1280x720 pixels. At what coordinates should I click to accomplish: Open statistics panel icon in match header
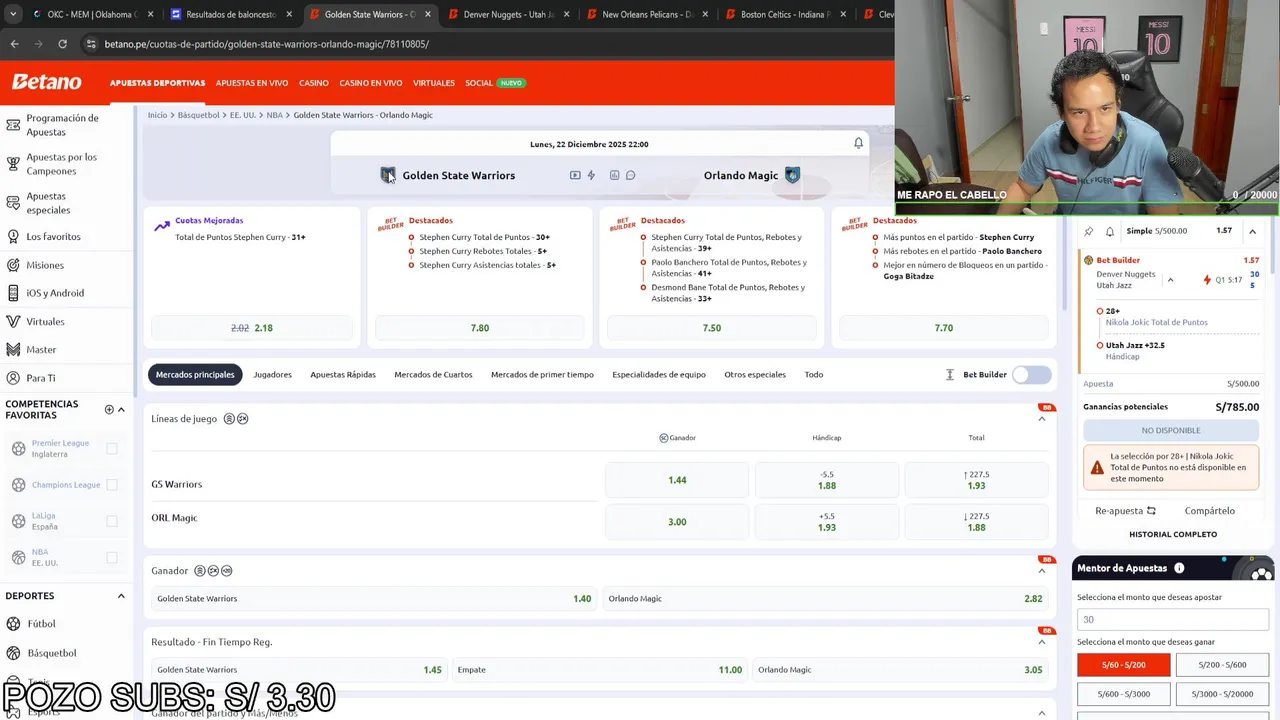pos(614,175)
